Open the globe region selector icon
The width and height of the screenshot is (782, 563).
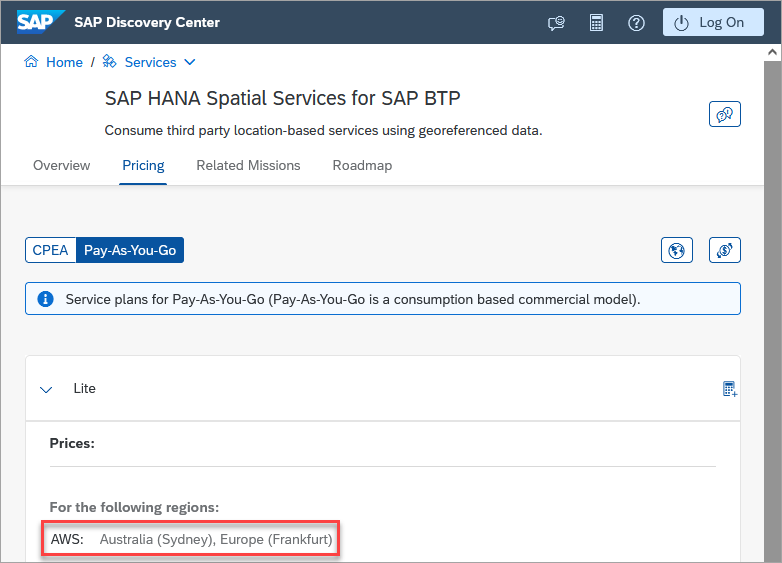(x=676, y=250)
